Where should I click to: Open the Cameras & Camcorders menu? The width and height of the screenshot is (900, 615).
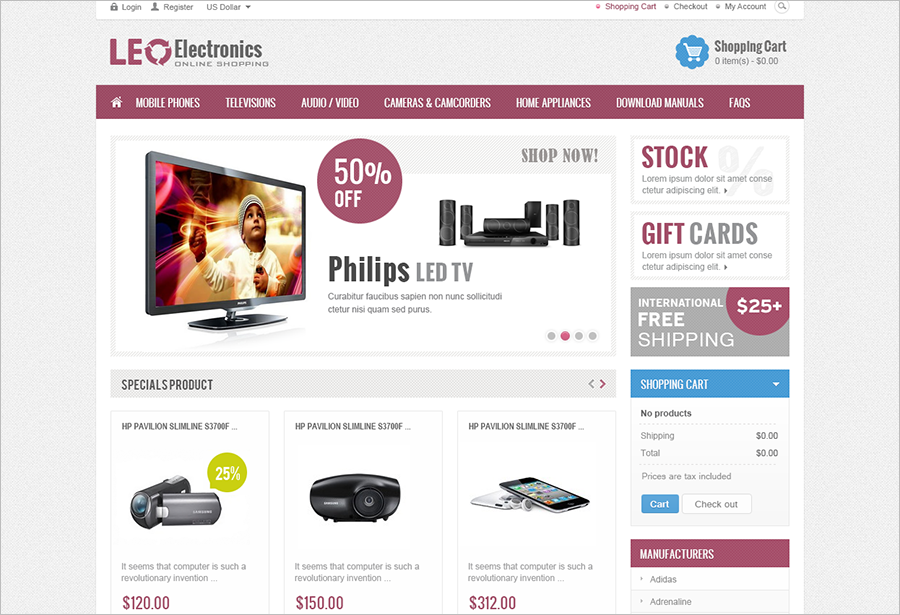coord(437,103)
